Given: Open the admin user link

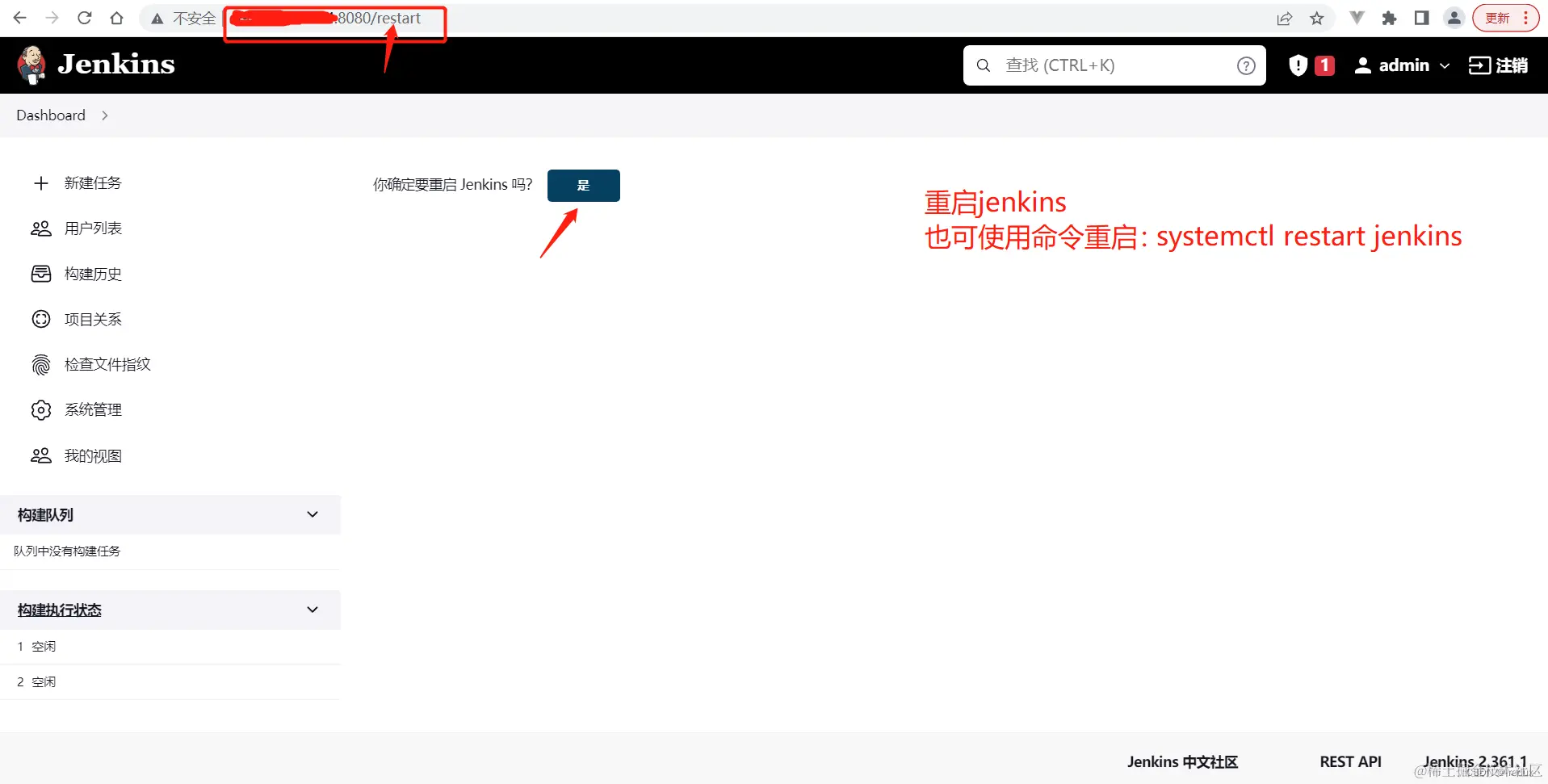Looking at the screenshot, I should point(1392,65).
